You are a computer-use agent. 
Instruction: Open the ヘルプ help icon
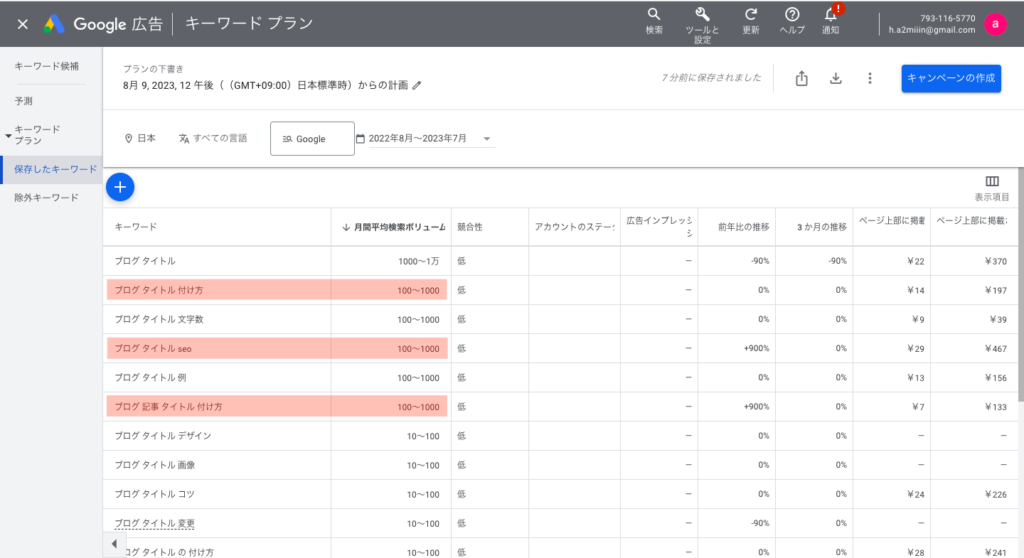[x=792, y=21]
